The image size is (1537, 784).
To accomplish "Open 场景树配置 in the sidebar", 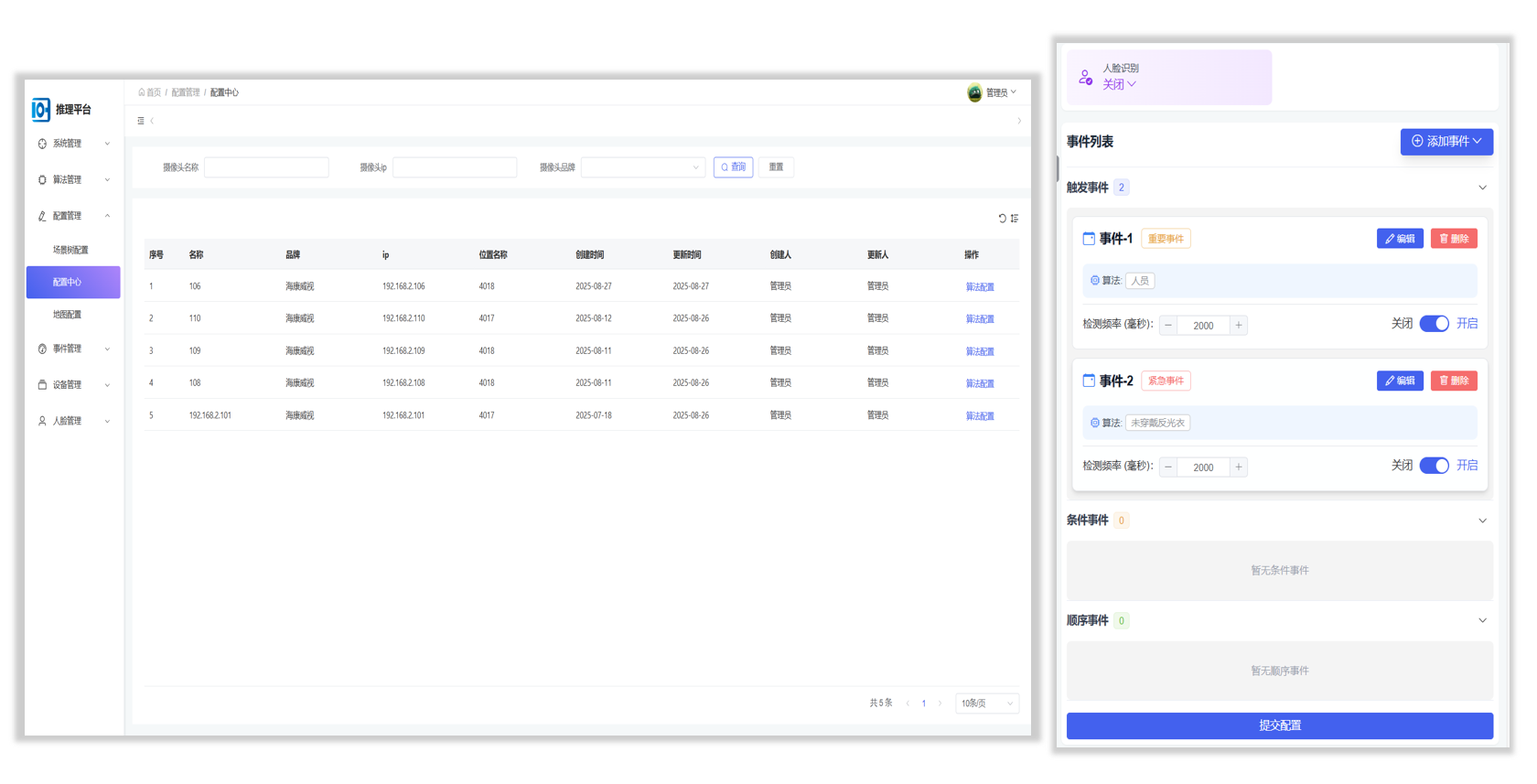I will 70,250.
